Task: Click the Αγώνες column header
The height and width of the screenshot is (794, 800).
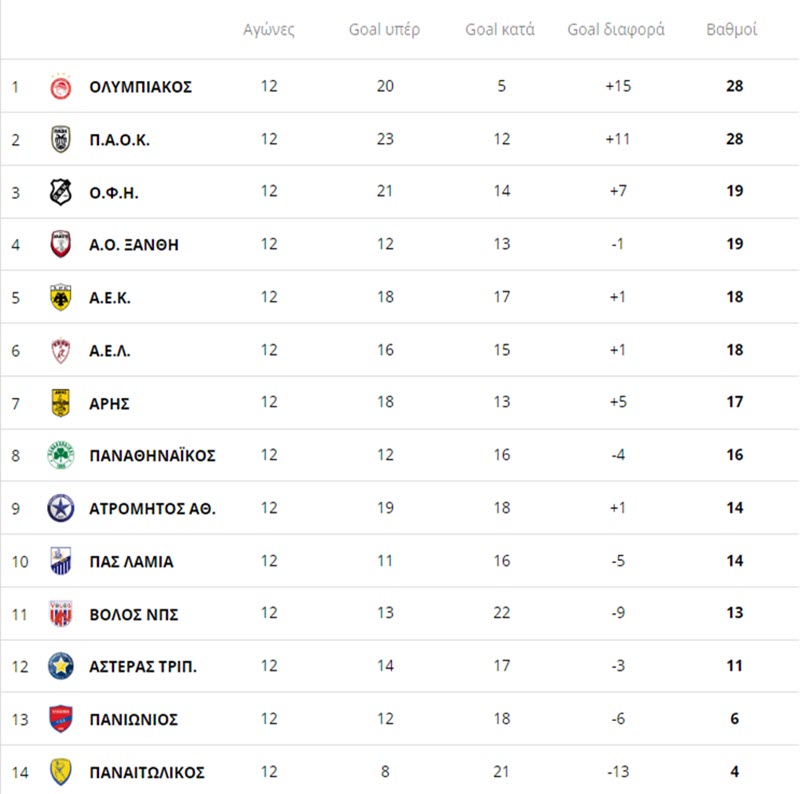Action: coord(268,30)
